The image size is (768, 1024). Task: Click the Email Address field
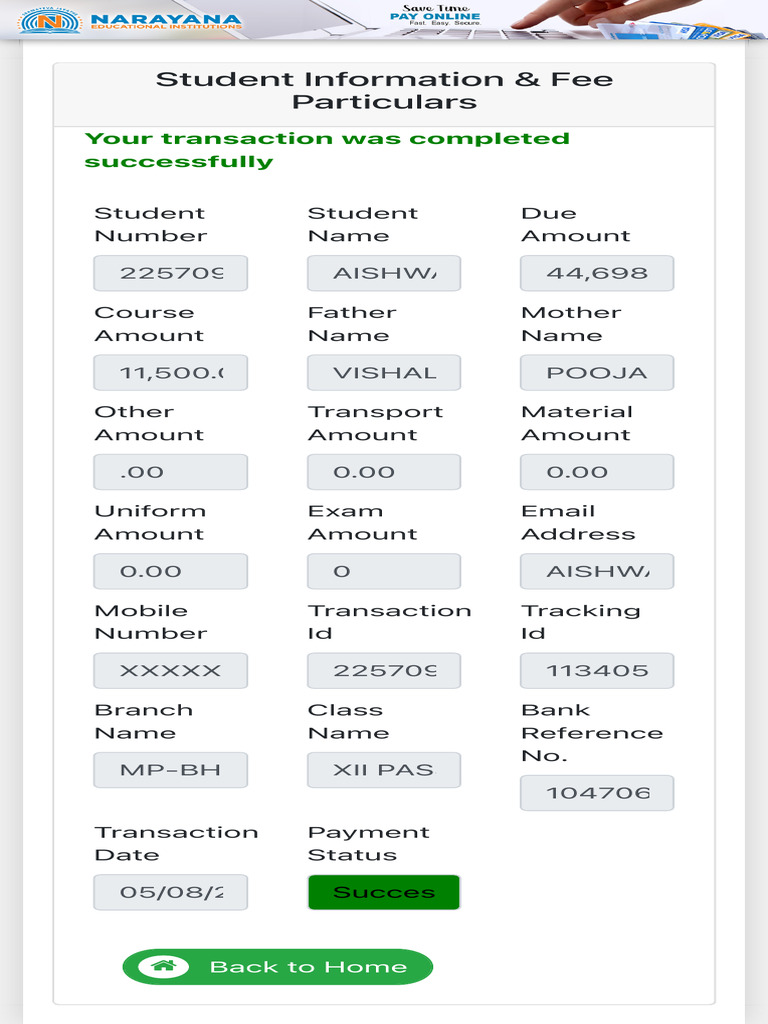pos(597,571)
